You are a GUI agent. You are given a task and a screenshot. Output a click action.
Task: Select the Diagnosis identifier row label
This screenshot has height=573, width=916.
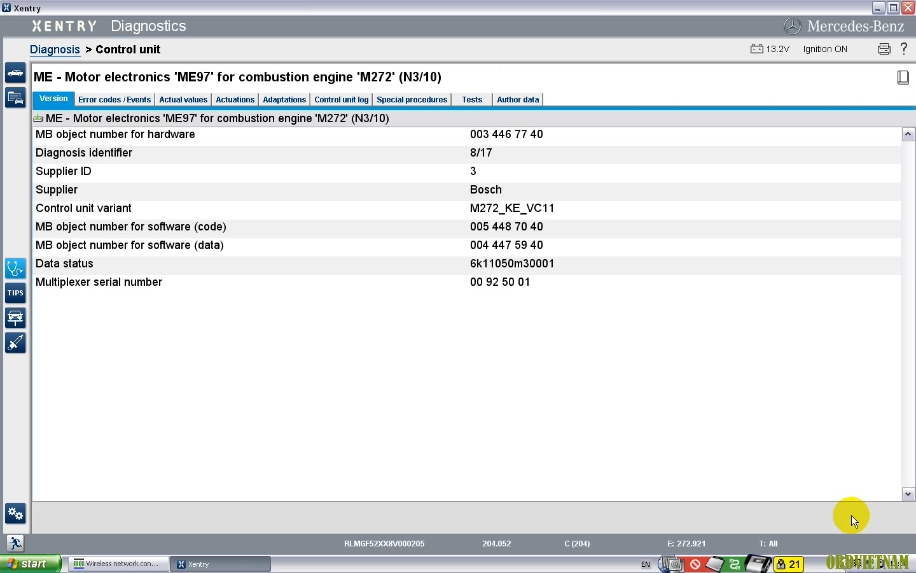click(84, 153)
